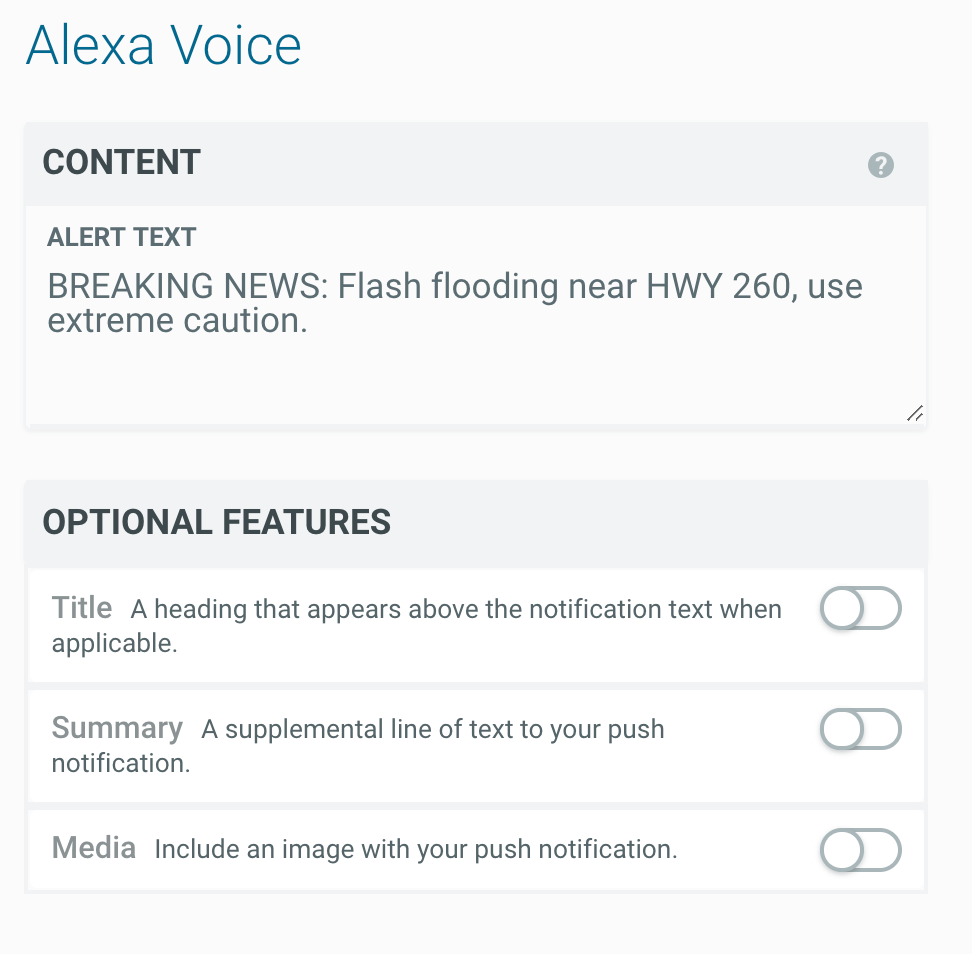Click the Title option label

point(82,608)
